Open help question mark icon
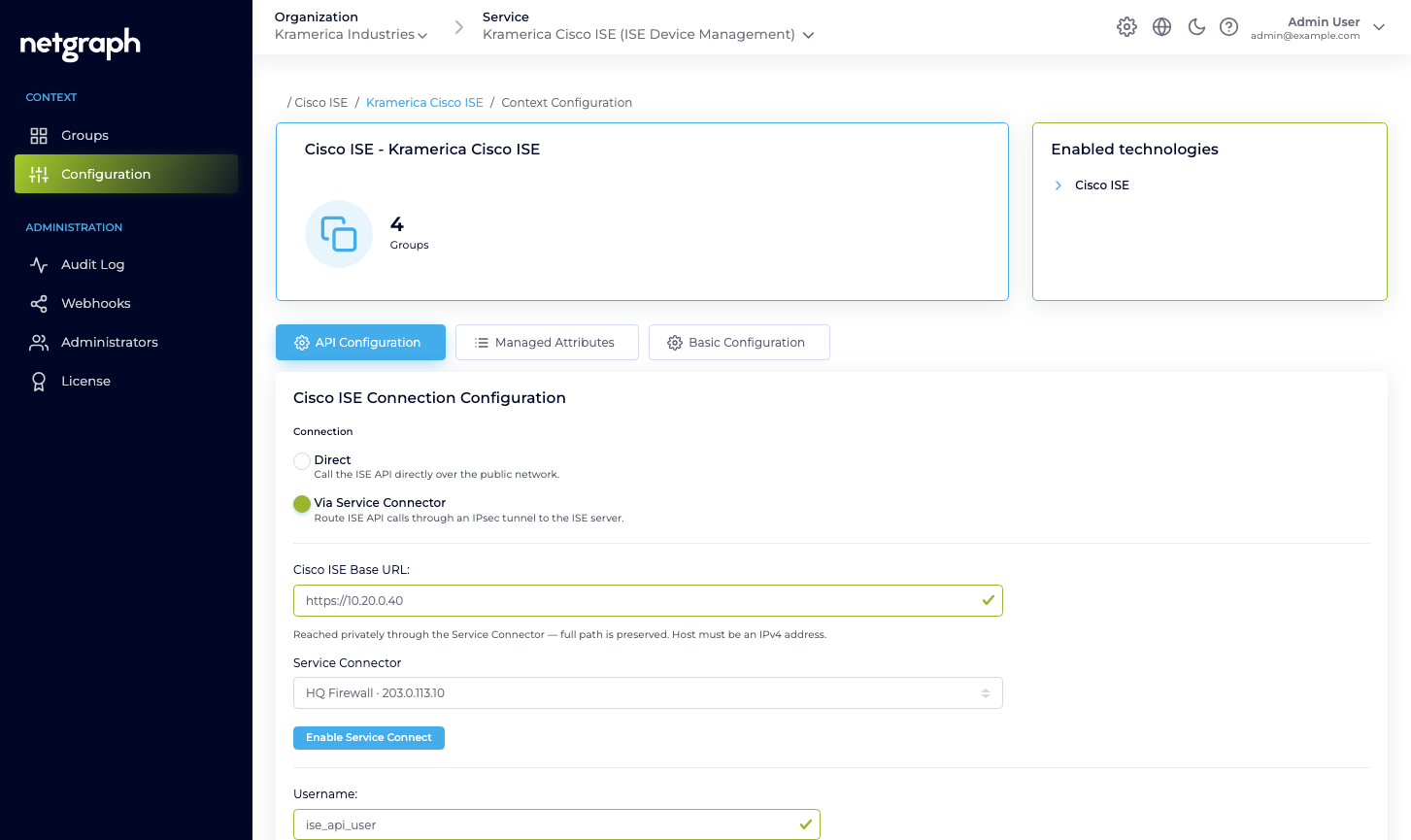Viewport: 1411px width, 840px height. click(1229, 27)
